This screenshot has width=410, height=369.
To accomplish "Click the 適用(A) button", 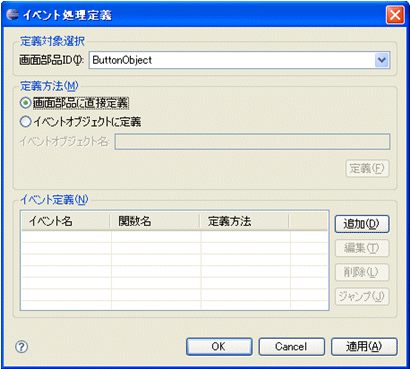I will coord(364,347).
